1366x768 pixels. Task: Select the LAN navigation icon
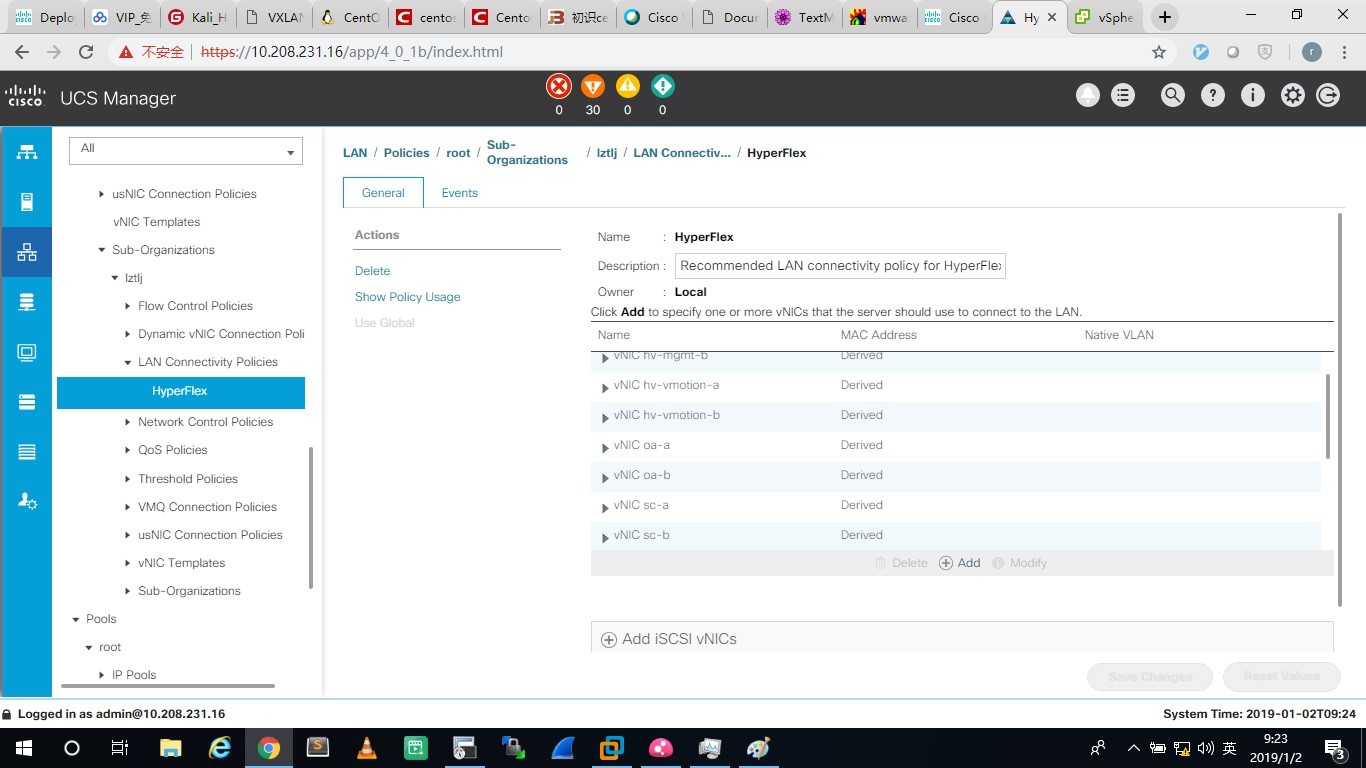point(27,252)
